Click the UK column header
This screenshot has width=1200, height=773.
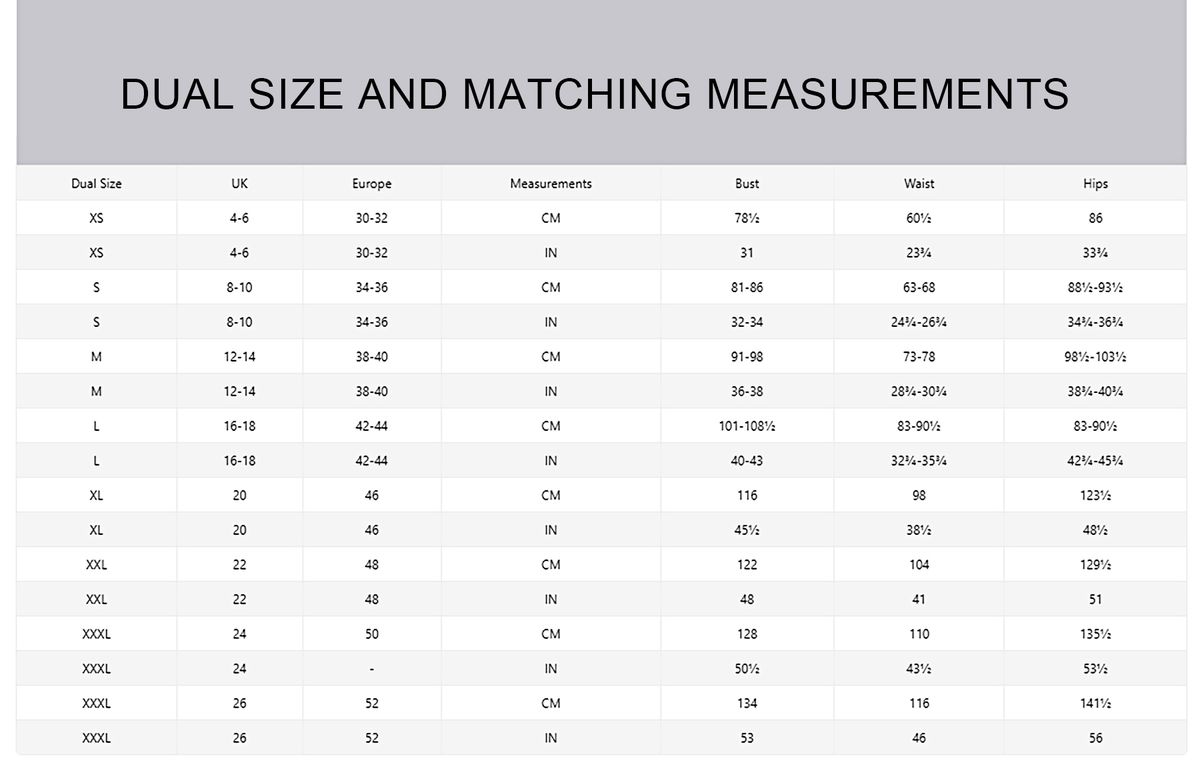pyautogui.click(x=239, y=184)
